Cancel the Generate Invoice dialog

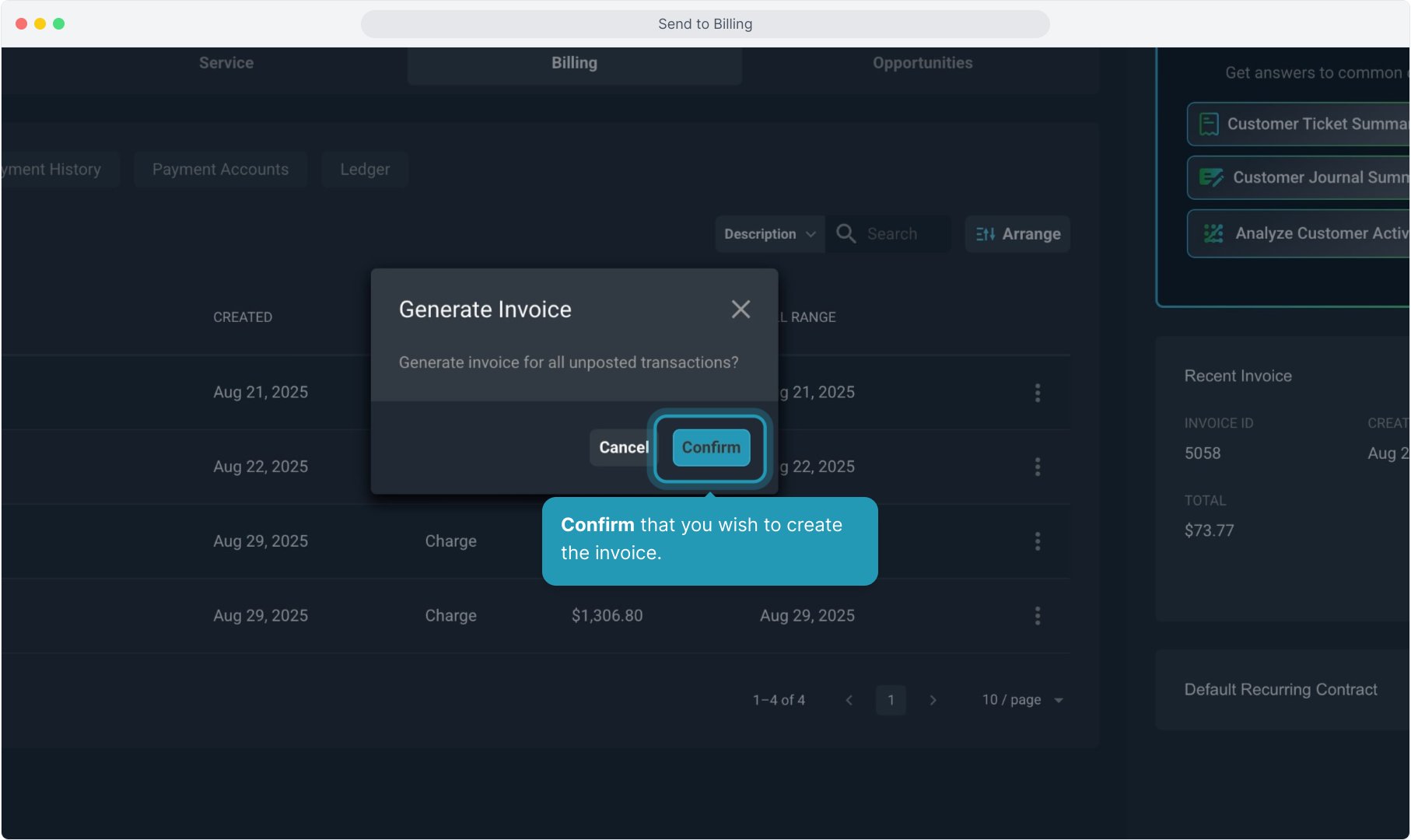click(x=621, y=447)
